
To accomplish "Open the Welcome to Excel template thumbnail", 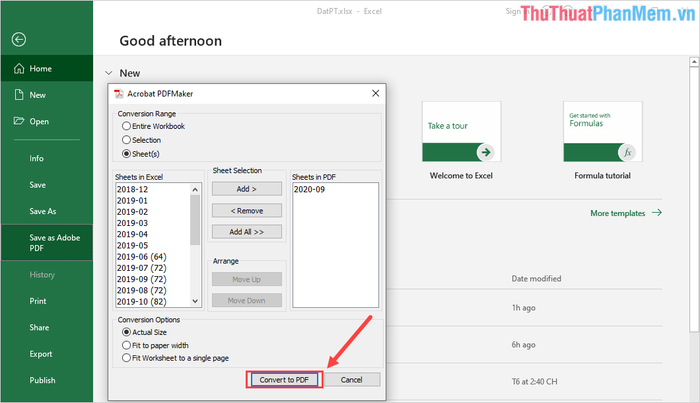I will coord(462,132).
